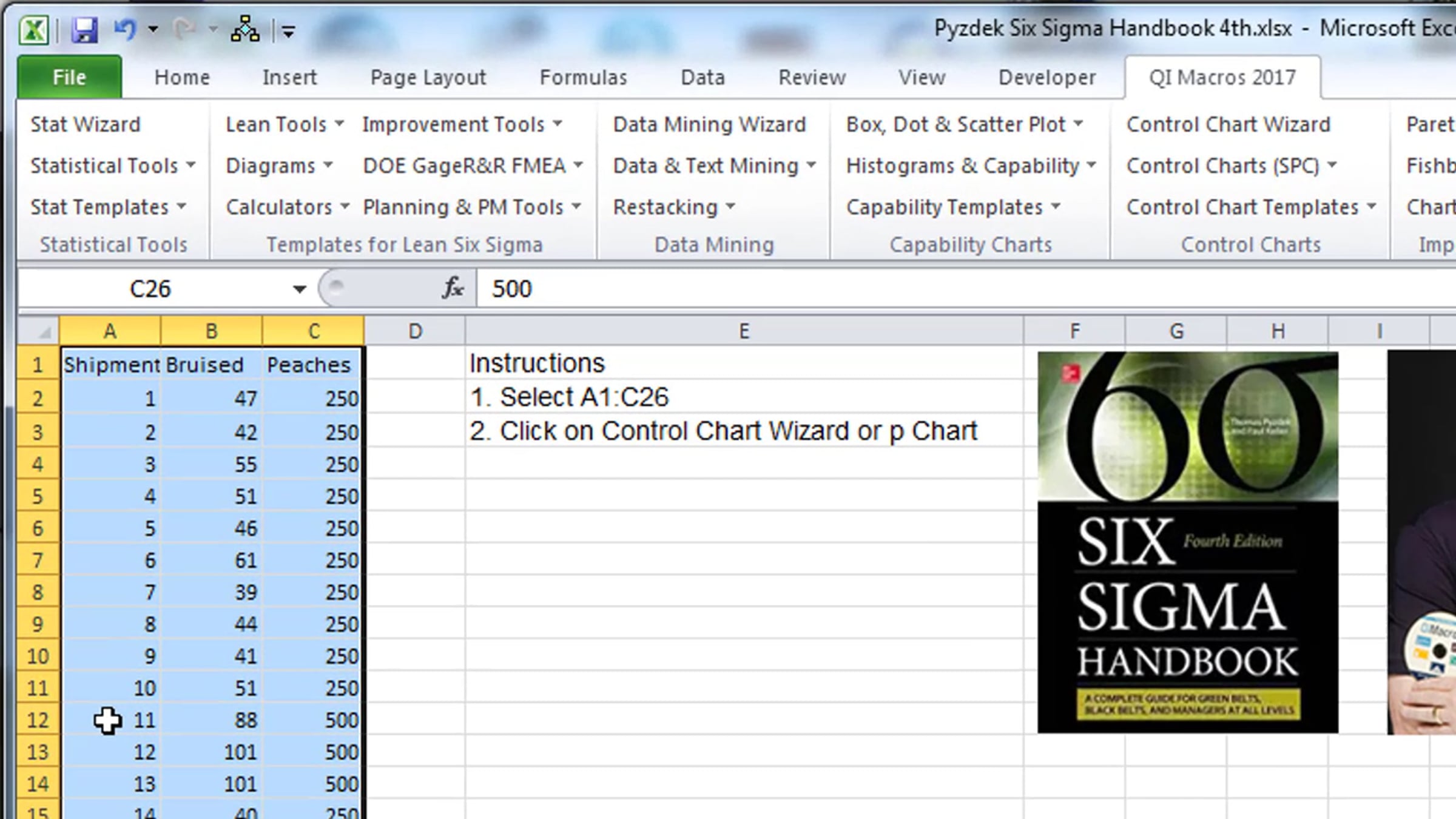
Task: Switch to the Home tab
Action: (x=182, y=77)
